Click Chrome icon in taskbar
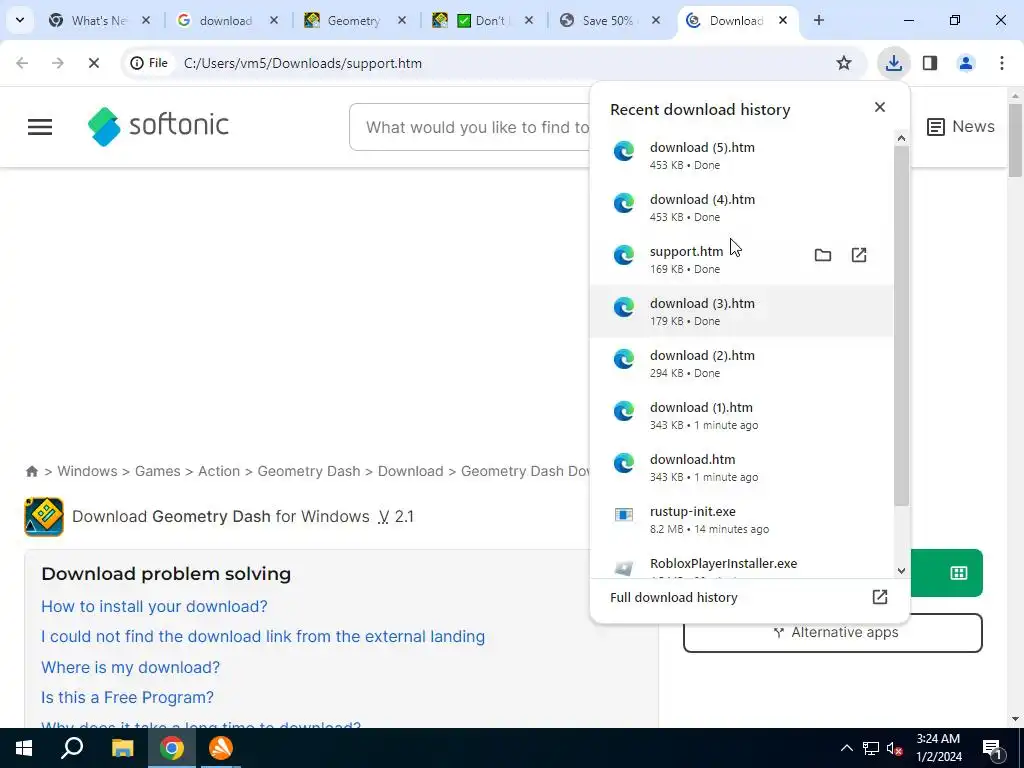The image size is (1024, 768). [x=172, y=748]
